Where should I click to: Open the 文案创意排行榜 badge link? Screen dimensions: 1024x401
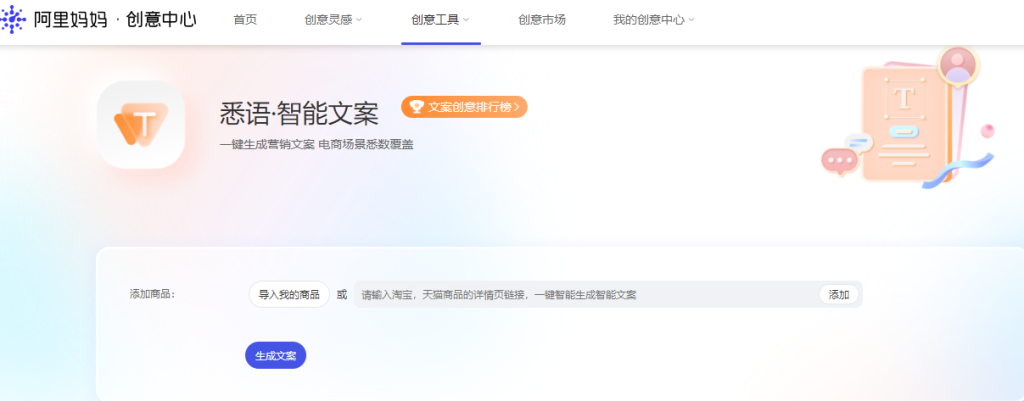click(x=464, y=107)
